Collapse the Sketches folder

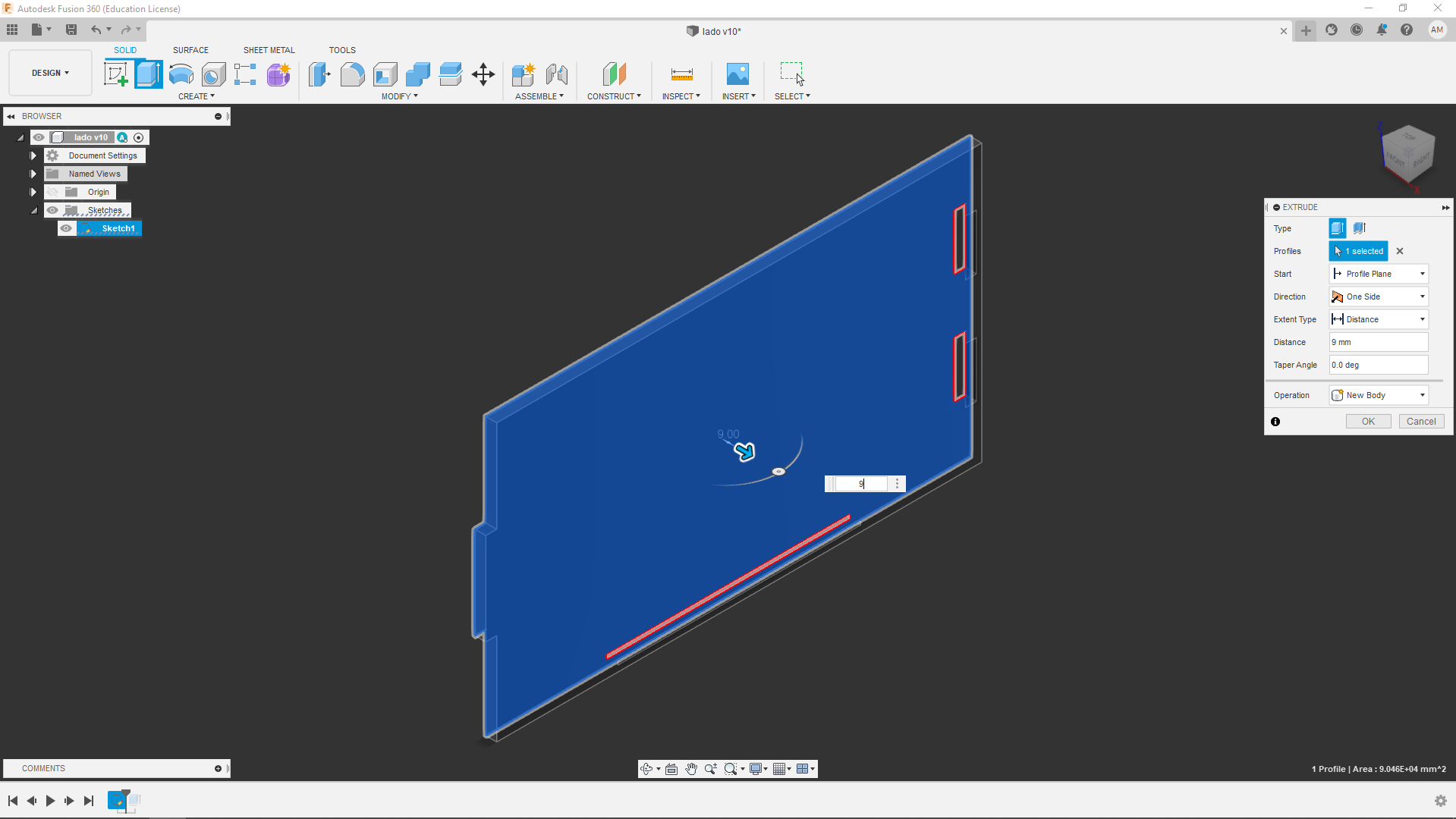pos(33,210)
